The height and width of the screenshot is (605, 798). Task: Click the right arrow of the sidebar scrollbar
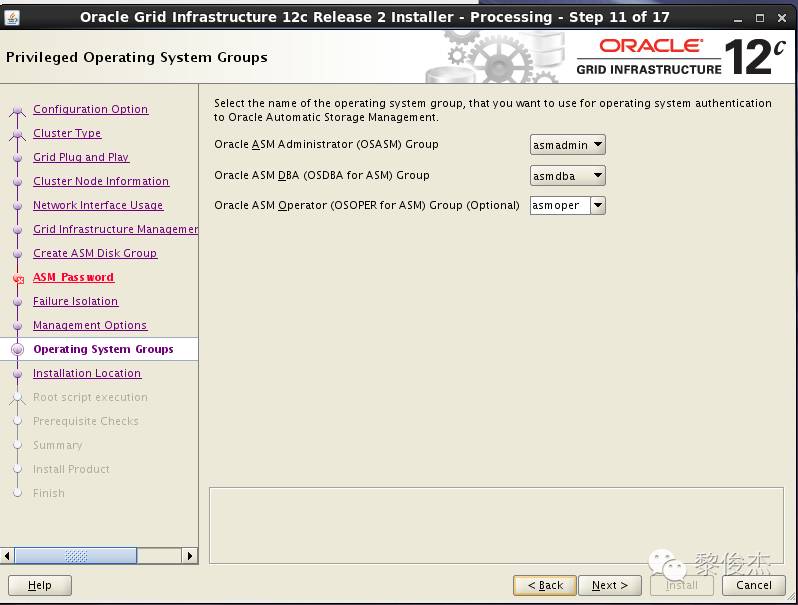tap(190, 556)
